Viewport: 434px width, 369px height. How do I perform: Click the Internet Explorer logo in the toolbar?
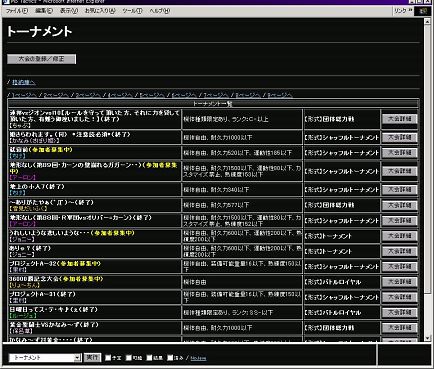[423, 11]
